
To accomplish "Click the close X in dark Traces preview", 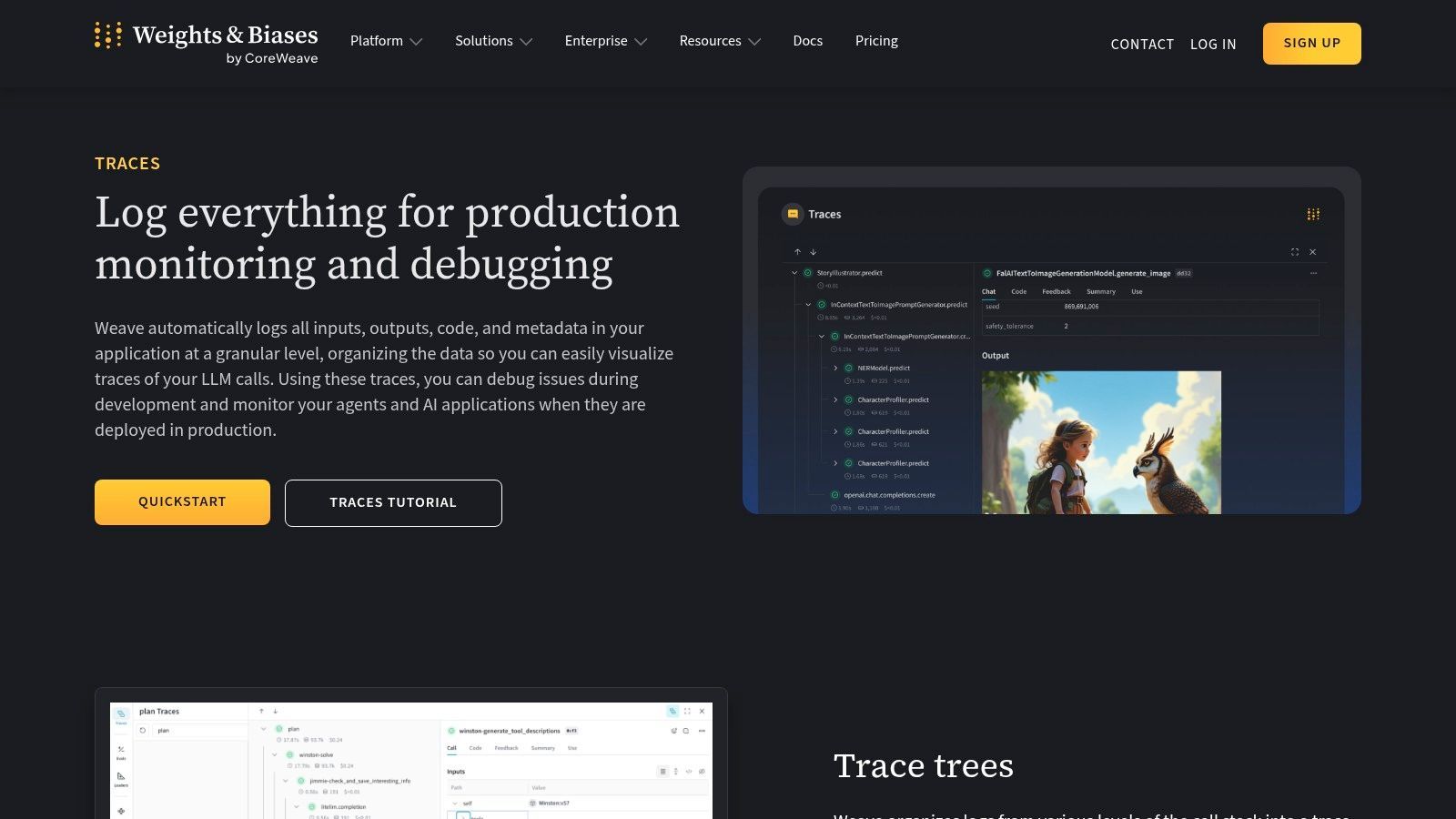I will [1312, 252].
